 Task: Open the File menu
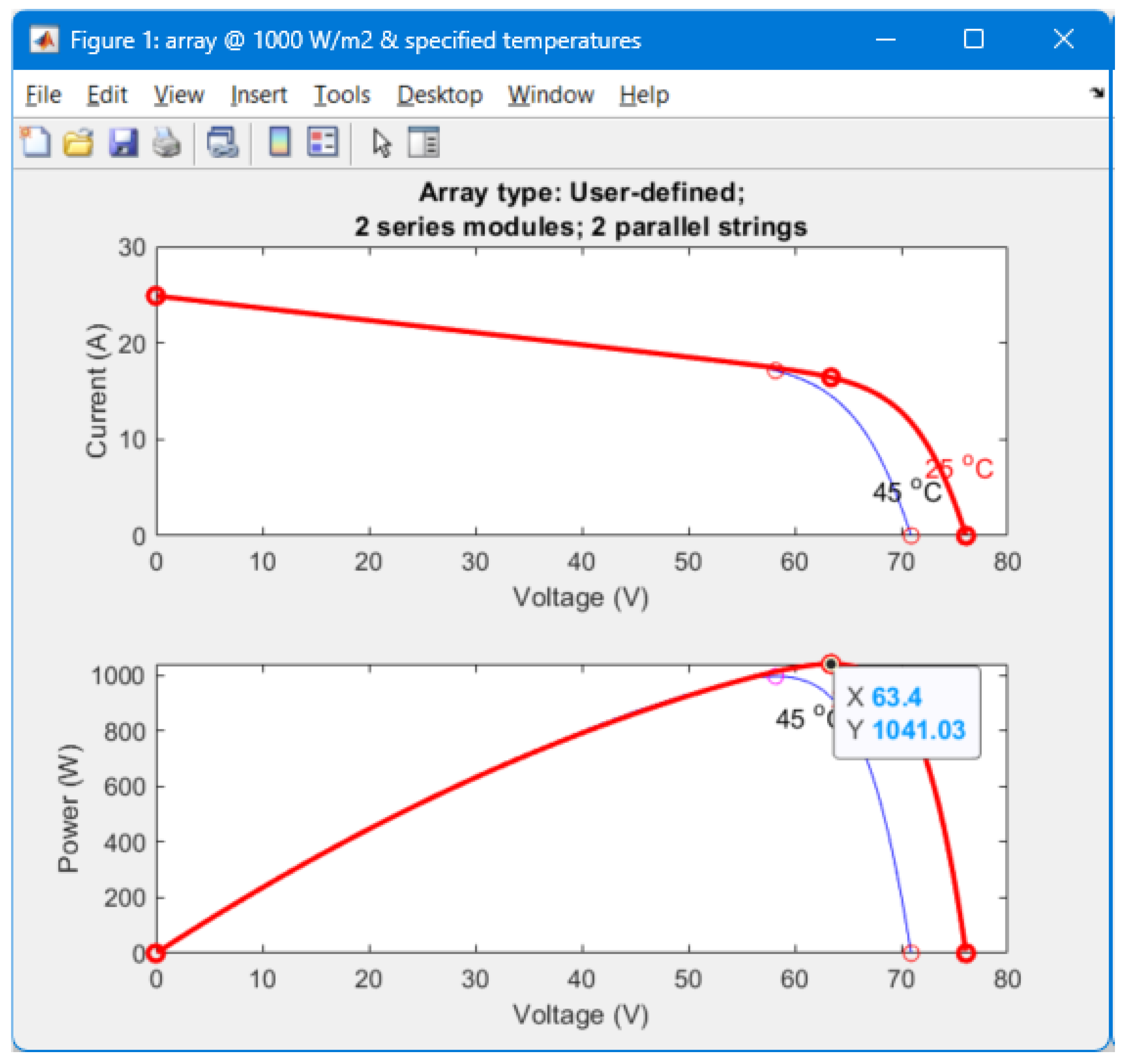[43, 94]
